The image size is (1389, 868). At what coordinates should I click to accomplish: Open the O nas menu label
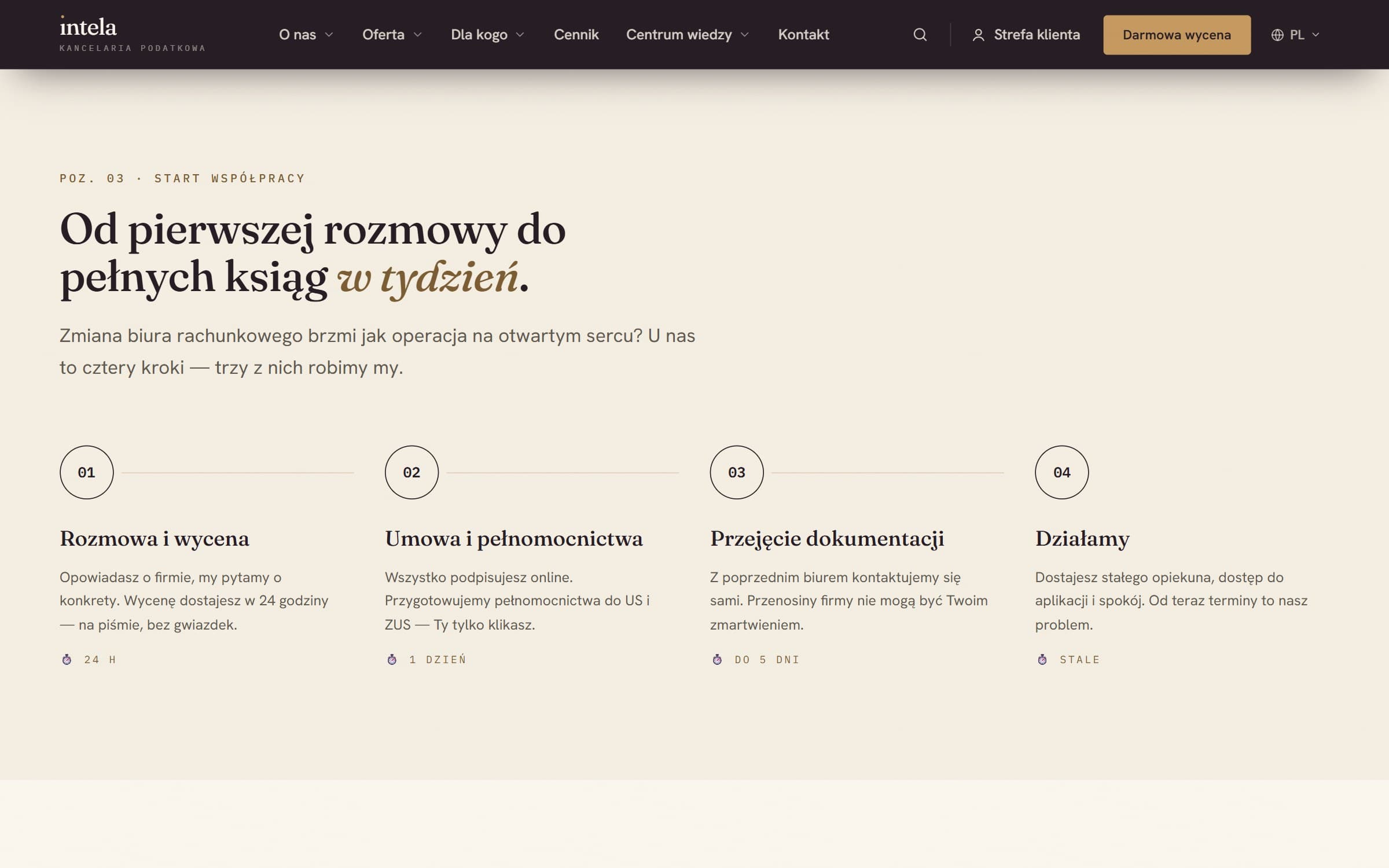[x=297, y=35]
